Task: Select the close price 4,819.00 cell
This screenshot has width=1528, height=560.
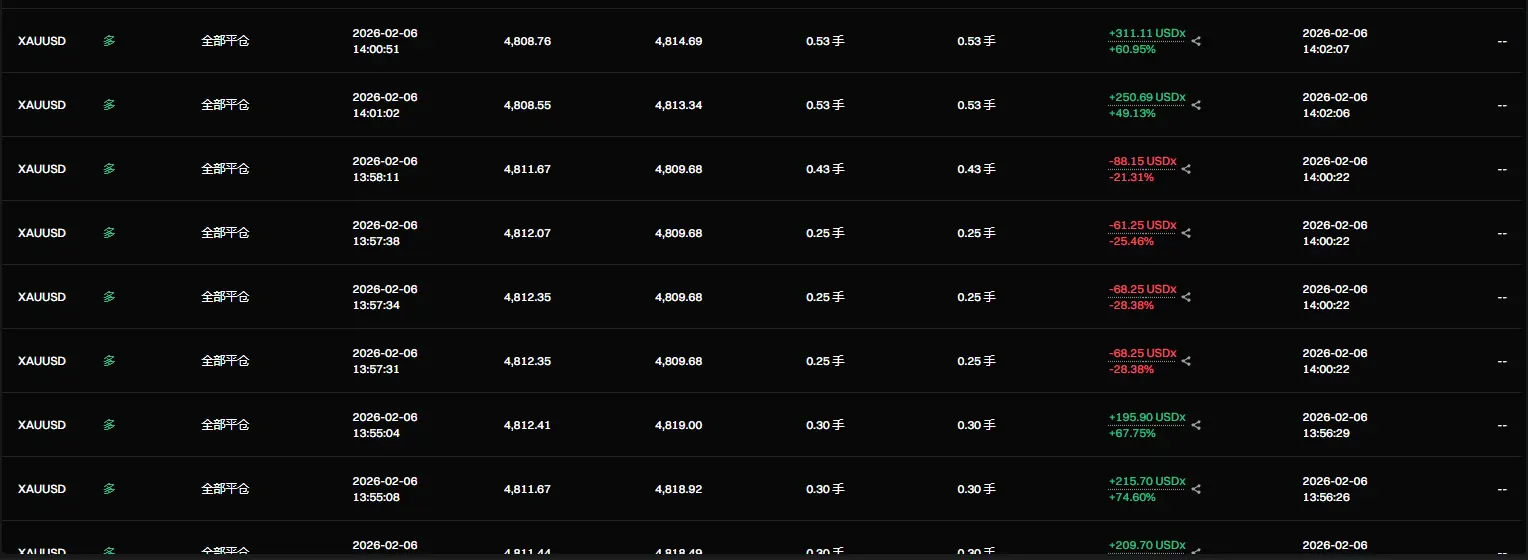Action: click(x=679, y=425)
